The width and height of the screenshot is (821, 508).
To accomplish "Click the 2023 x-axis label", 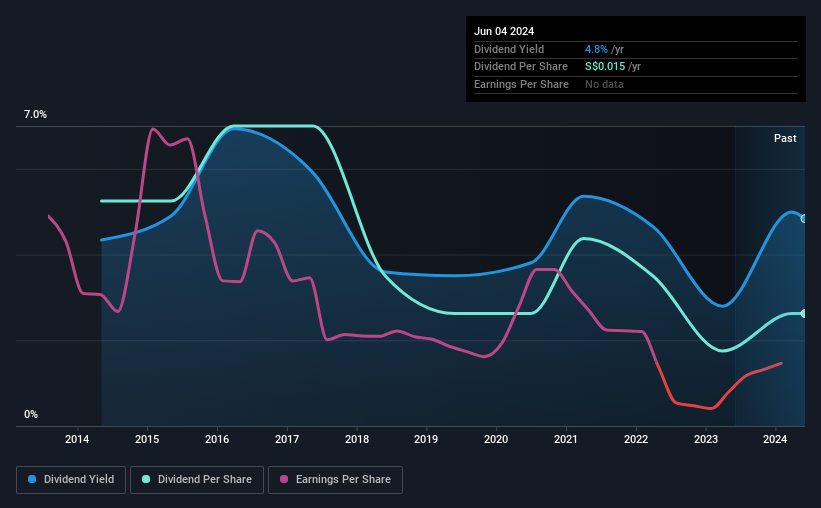I will pos(706,439).
